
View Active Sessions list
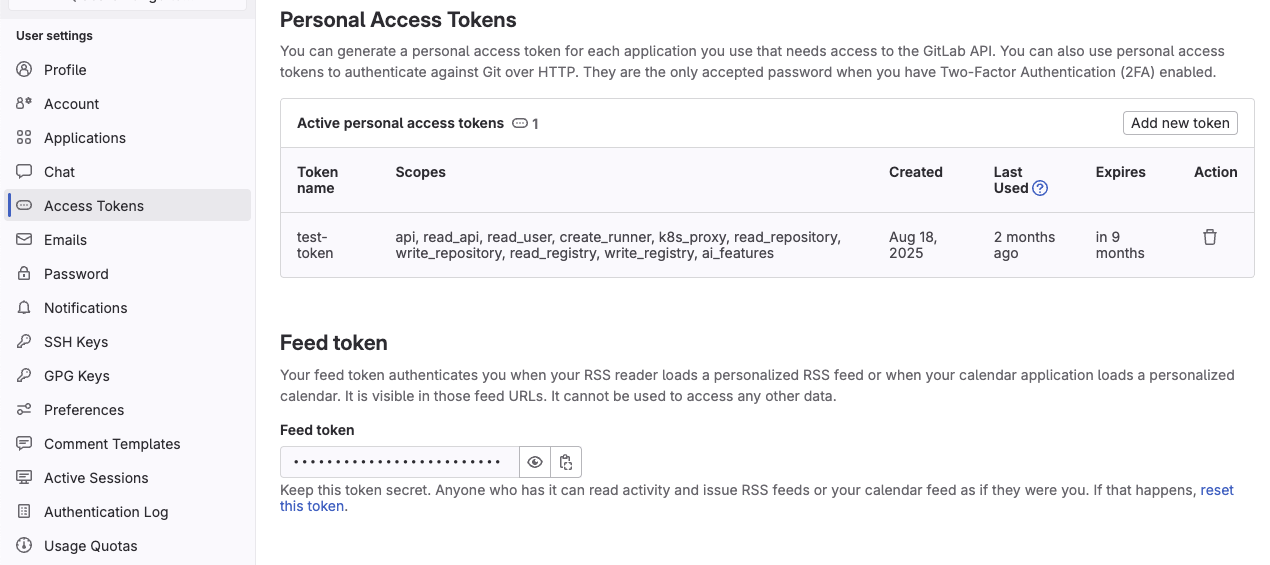(x=96, y=478)
